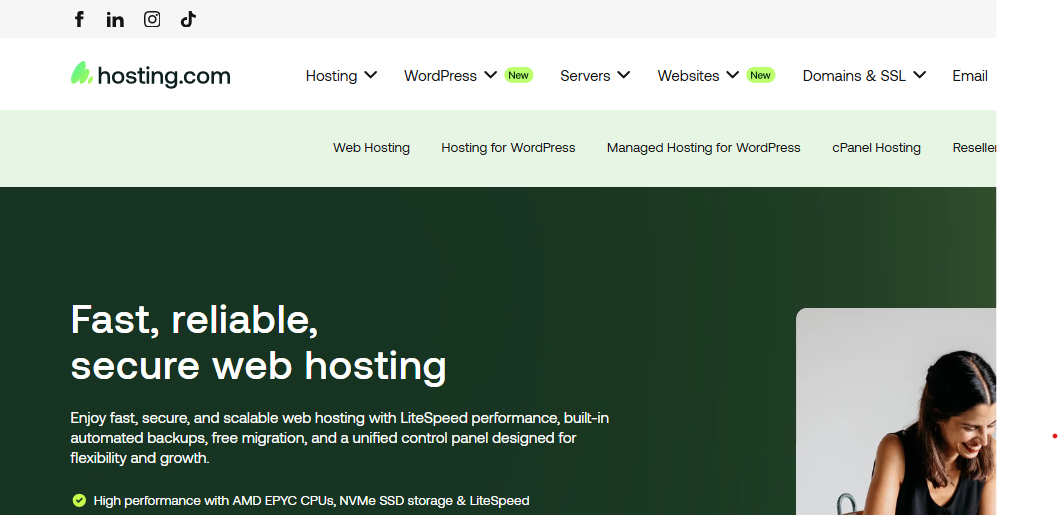Viewport: 1058px width, 515px height.
Task: Expand the Websites menu chevron
Action: [x=733, y=75]
